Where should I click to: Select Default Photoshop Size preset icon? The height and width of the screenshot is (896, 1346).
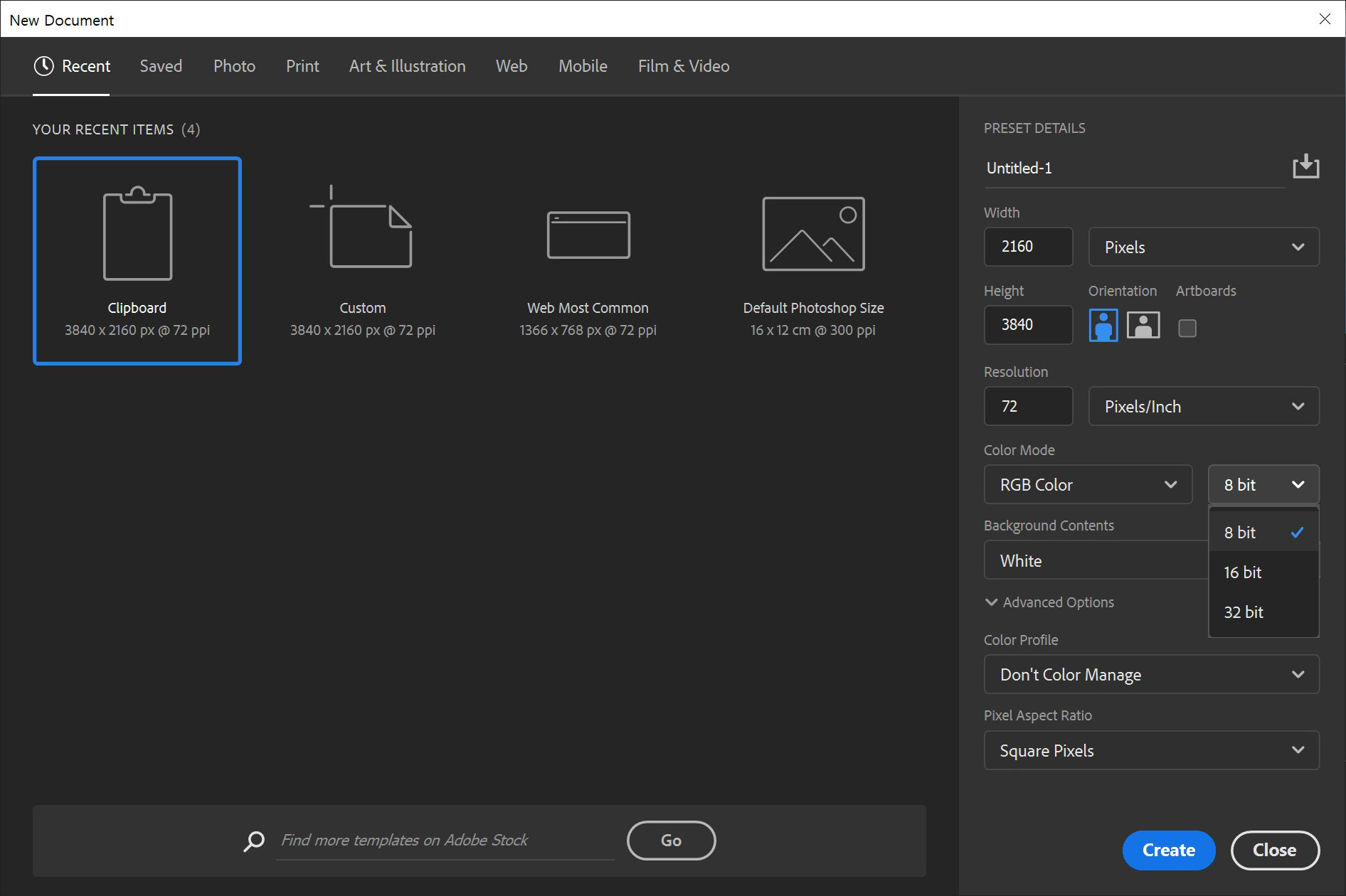click(x=813, y=234)
